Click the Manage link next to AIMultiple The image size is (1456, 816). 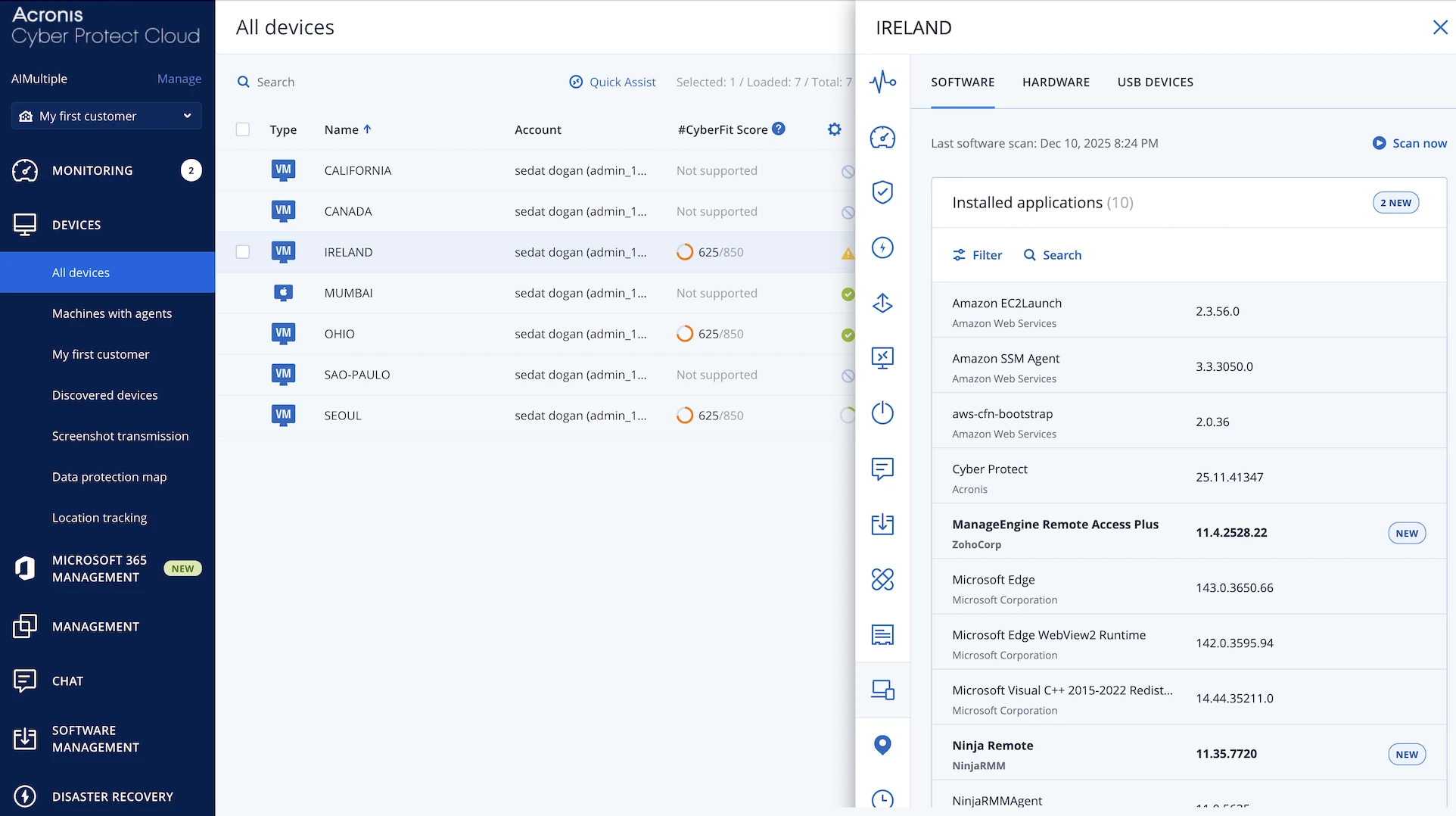point(179,79)
